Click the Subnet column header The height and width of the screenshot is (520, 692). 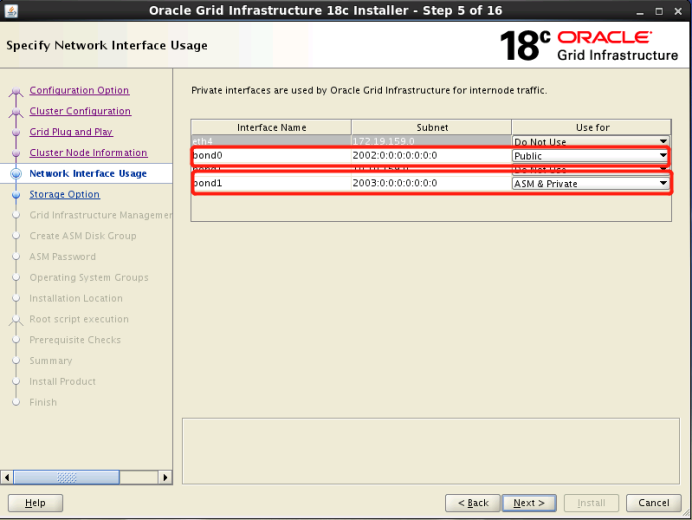click(432, 128)
